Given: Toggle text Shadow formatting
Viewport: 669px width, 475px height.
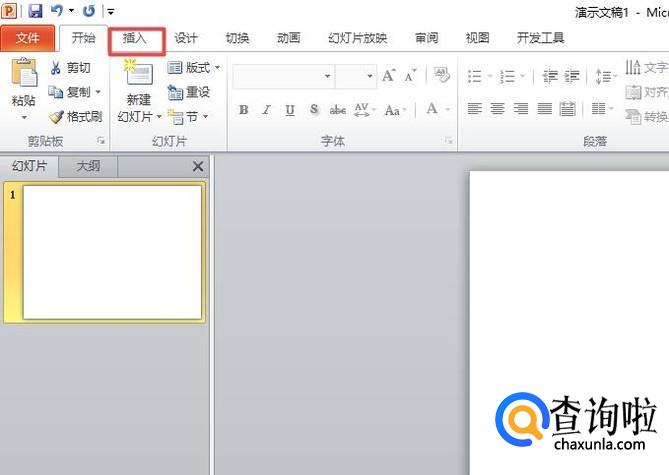Looking at the screenshot, I should click(314, 110).
